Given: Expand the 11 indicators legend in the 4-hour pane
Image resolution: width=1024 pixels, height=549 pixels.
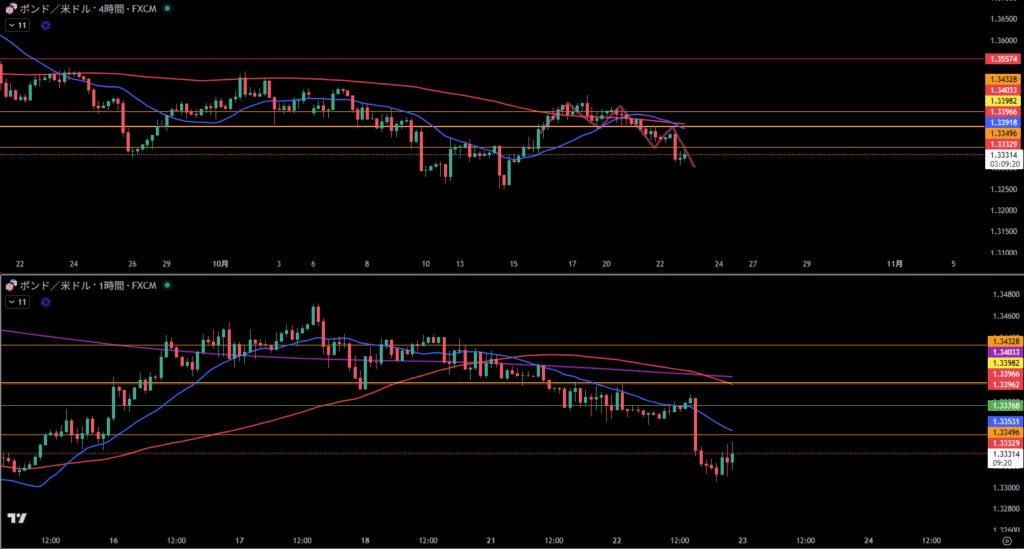Looking at the screenshot, I should [17, 24].
